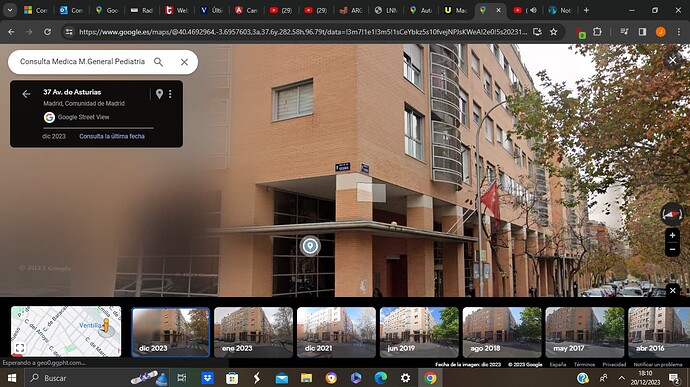Viewport: 690px width, 387px height.
Task: Click Notificar un problema link
Action: click(658, 365)
